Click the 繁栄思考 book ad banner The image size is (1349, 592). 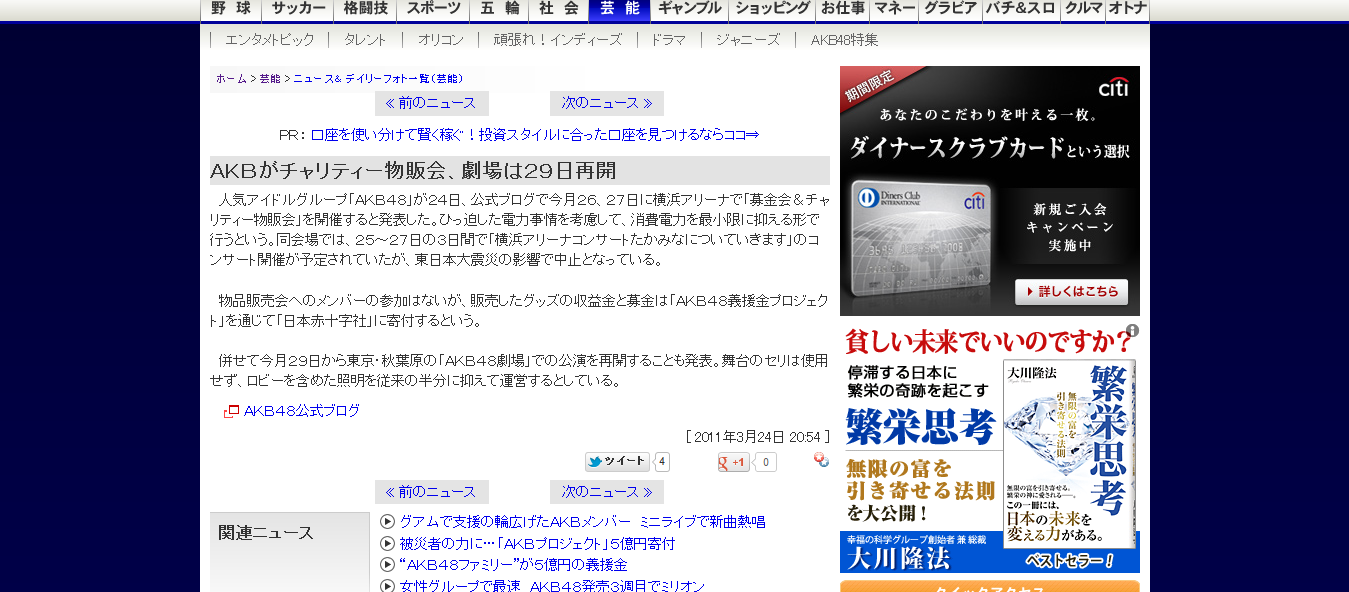point(990,449)
